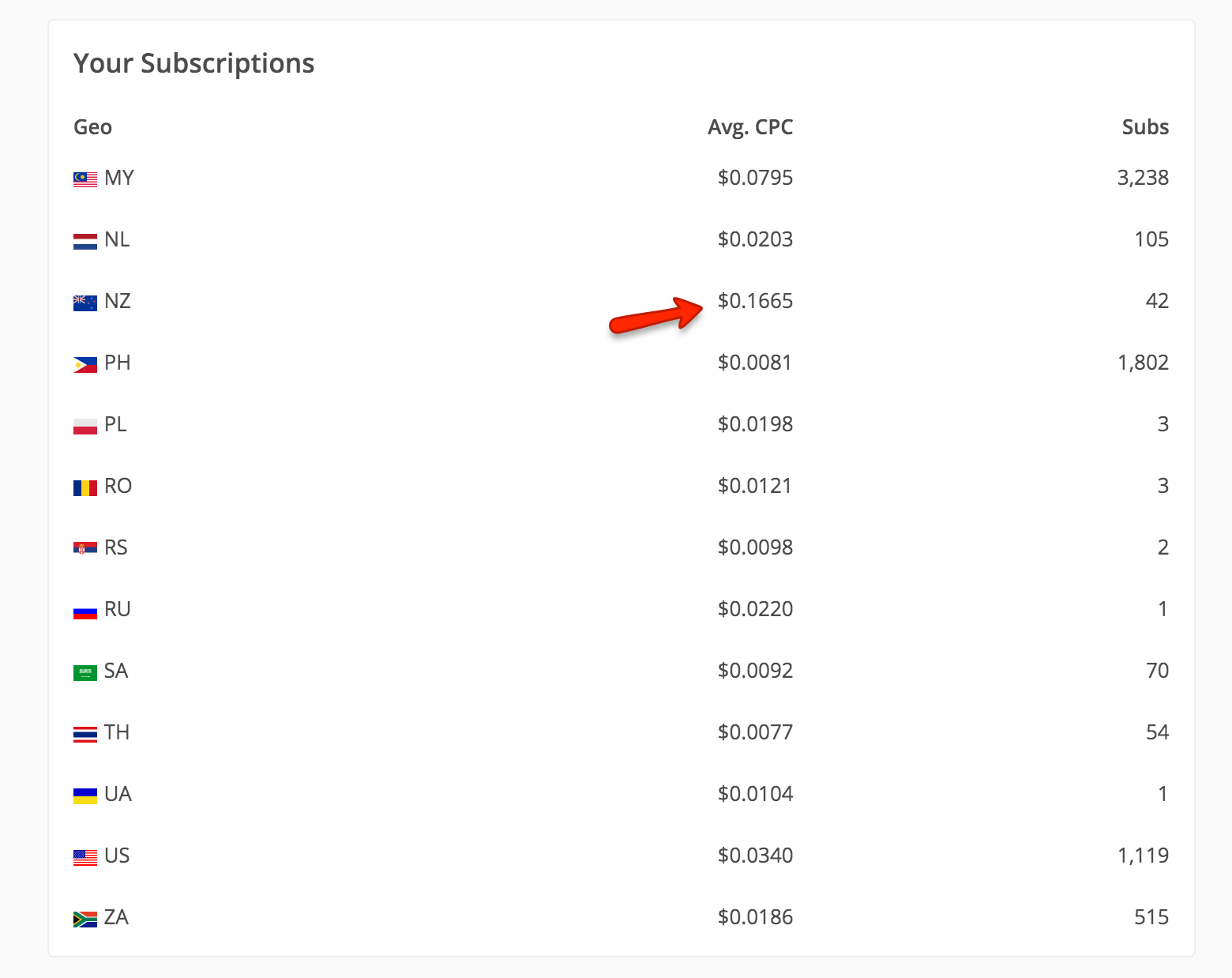The image size is (1232, 978).
Task: Click the Thailand flag icon
Action: [85, 734]
